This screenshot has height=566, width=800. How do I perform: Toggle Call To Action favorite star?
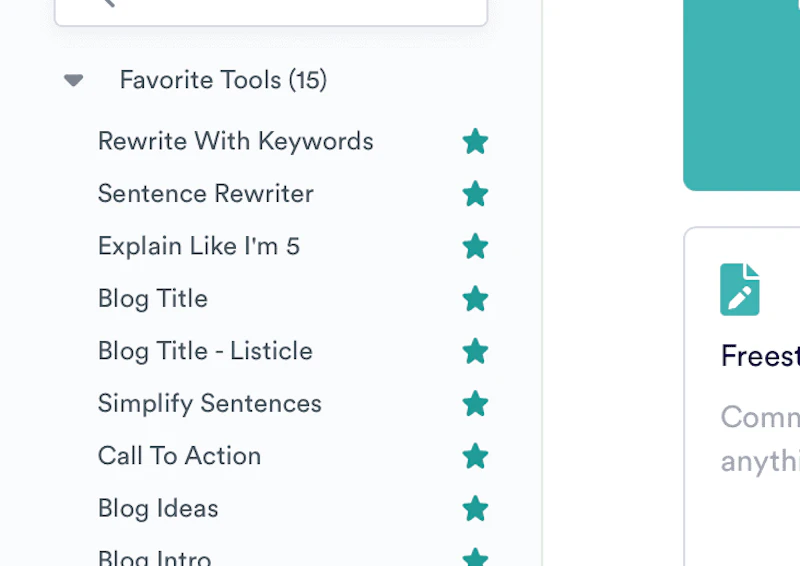point(475,456)
